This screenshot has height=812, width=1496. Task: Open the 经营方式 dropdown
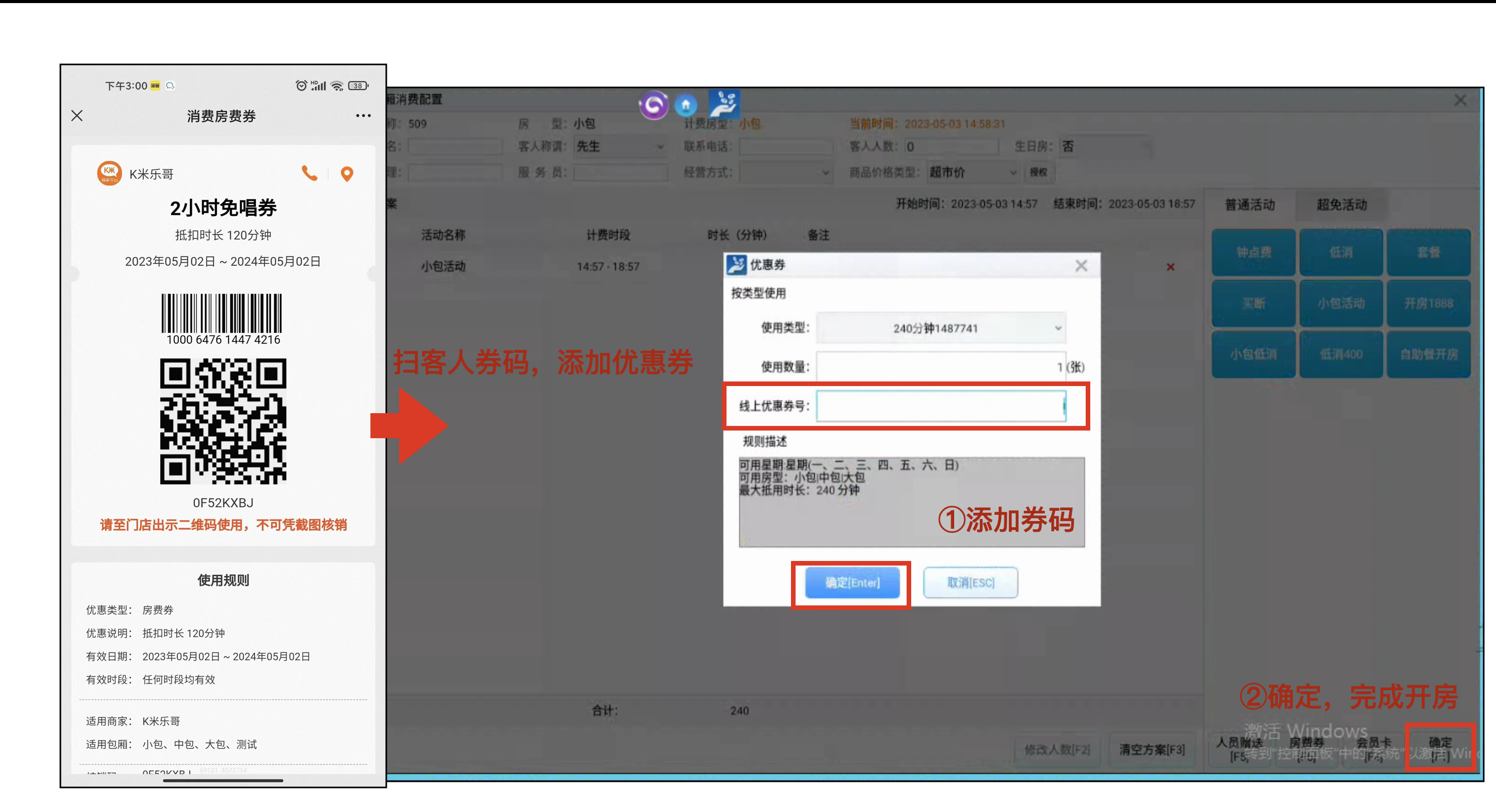785,172
